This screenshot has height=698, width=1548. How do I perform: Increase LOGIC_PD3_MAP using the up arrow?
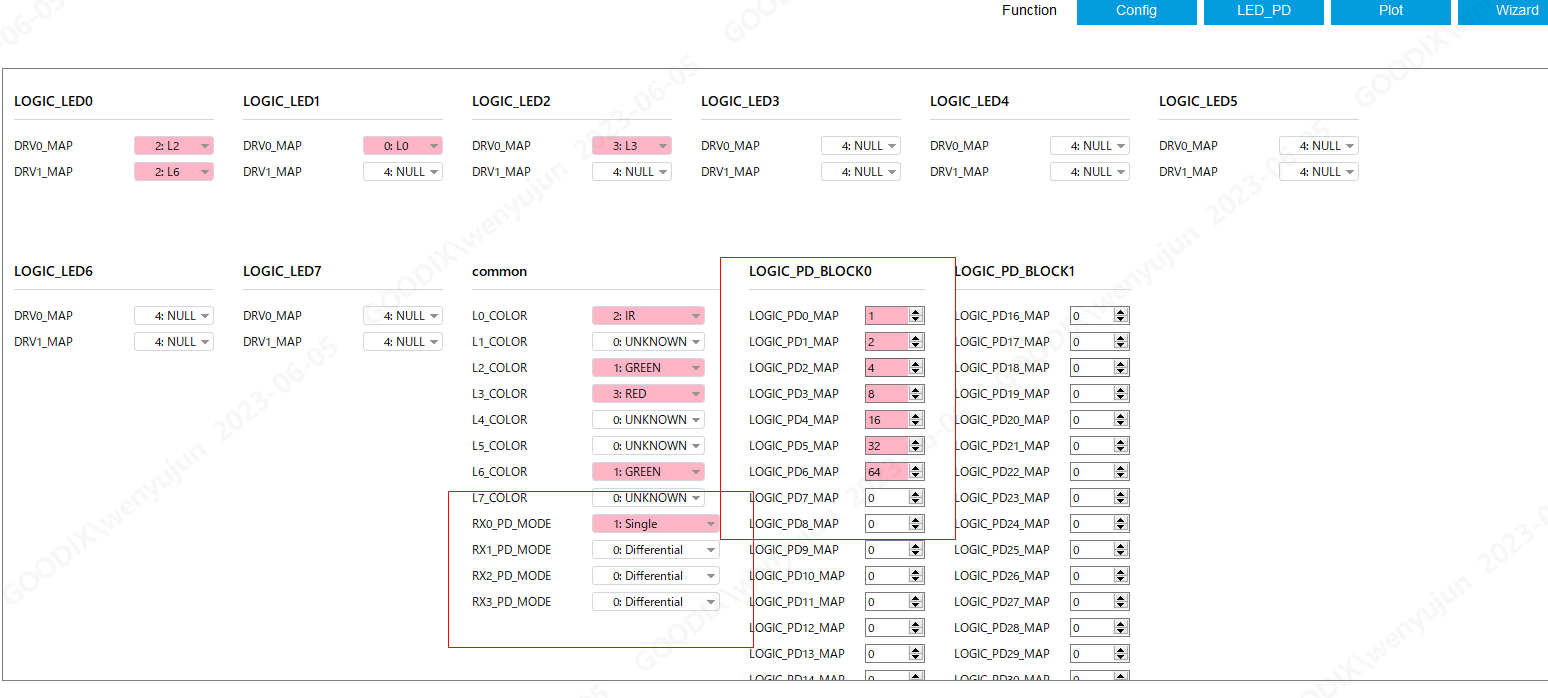(x=916, y=390)
